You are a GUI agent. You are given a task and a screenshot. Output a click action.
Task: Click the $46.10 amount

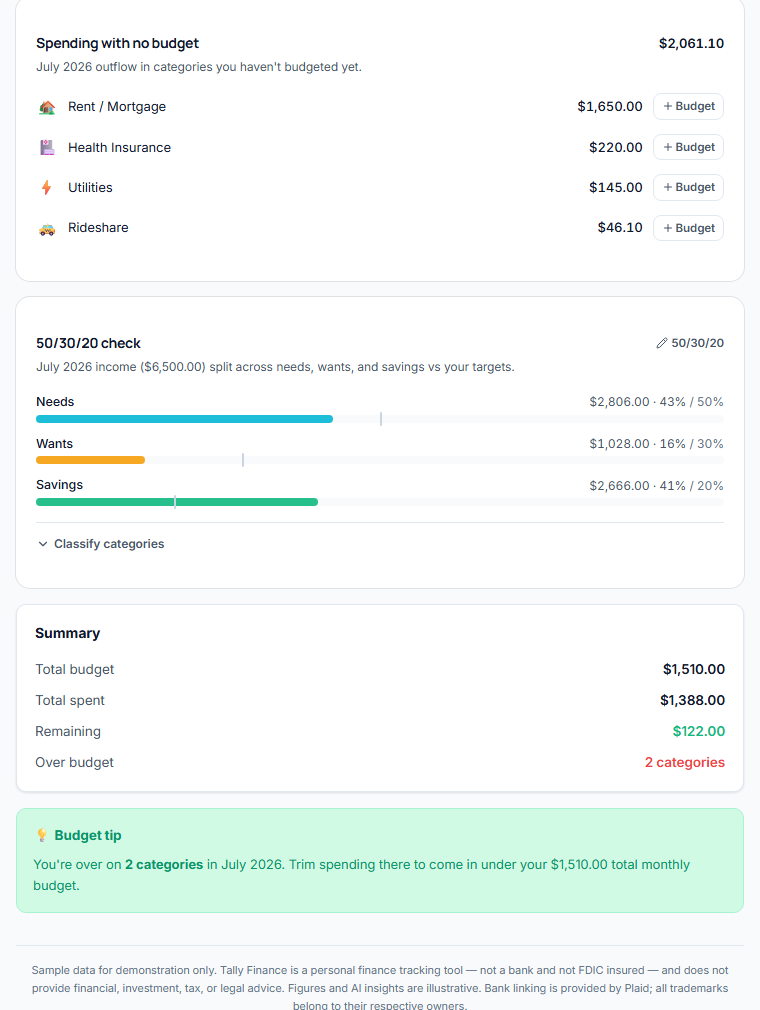tap(620, 227)
